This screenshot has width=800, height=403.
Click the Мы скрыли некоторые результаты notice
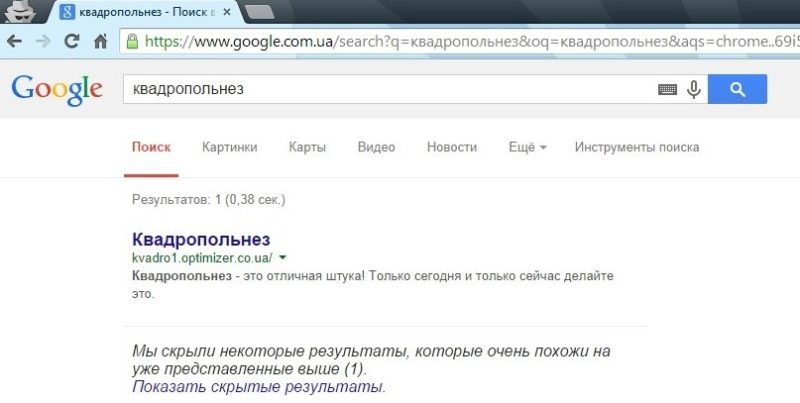point(371,360)
